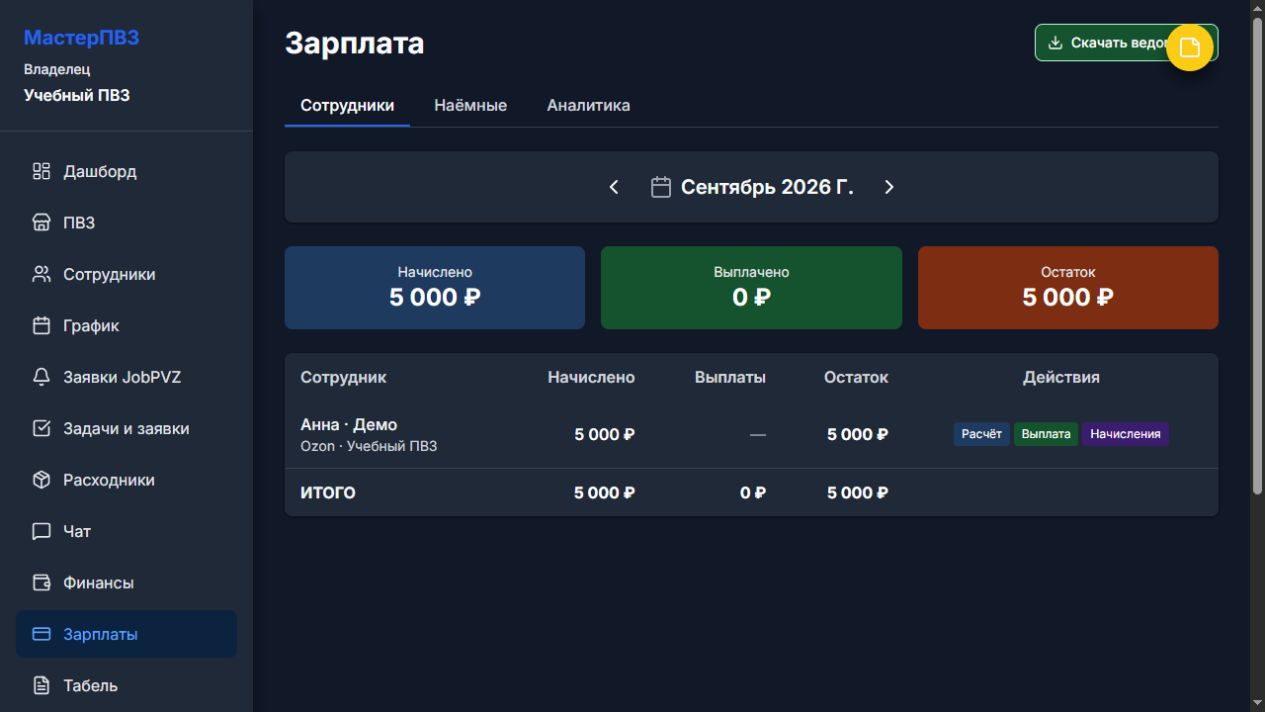1265x712 pixels.
Task: Open Финансы in the sidebar
Action: click(126, 583)
